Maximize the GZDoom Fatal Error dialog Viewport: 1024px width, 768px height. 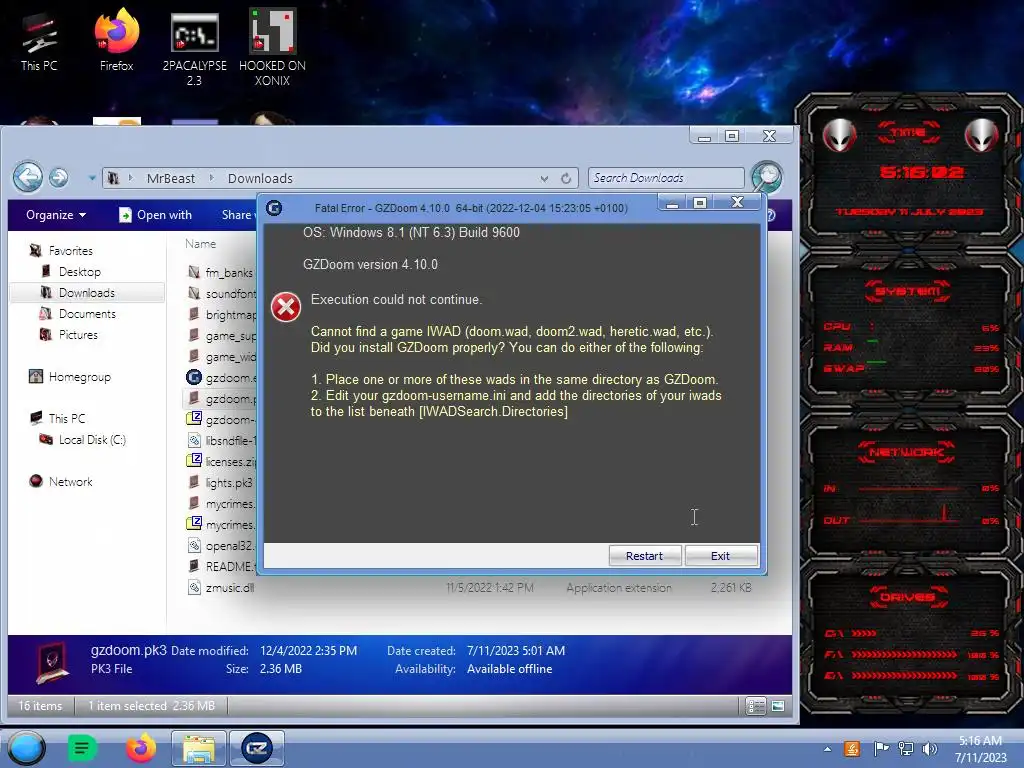(700, 202)
